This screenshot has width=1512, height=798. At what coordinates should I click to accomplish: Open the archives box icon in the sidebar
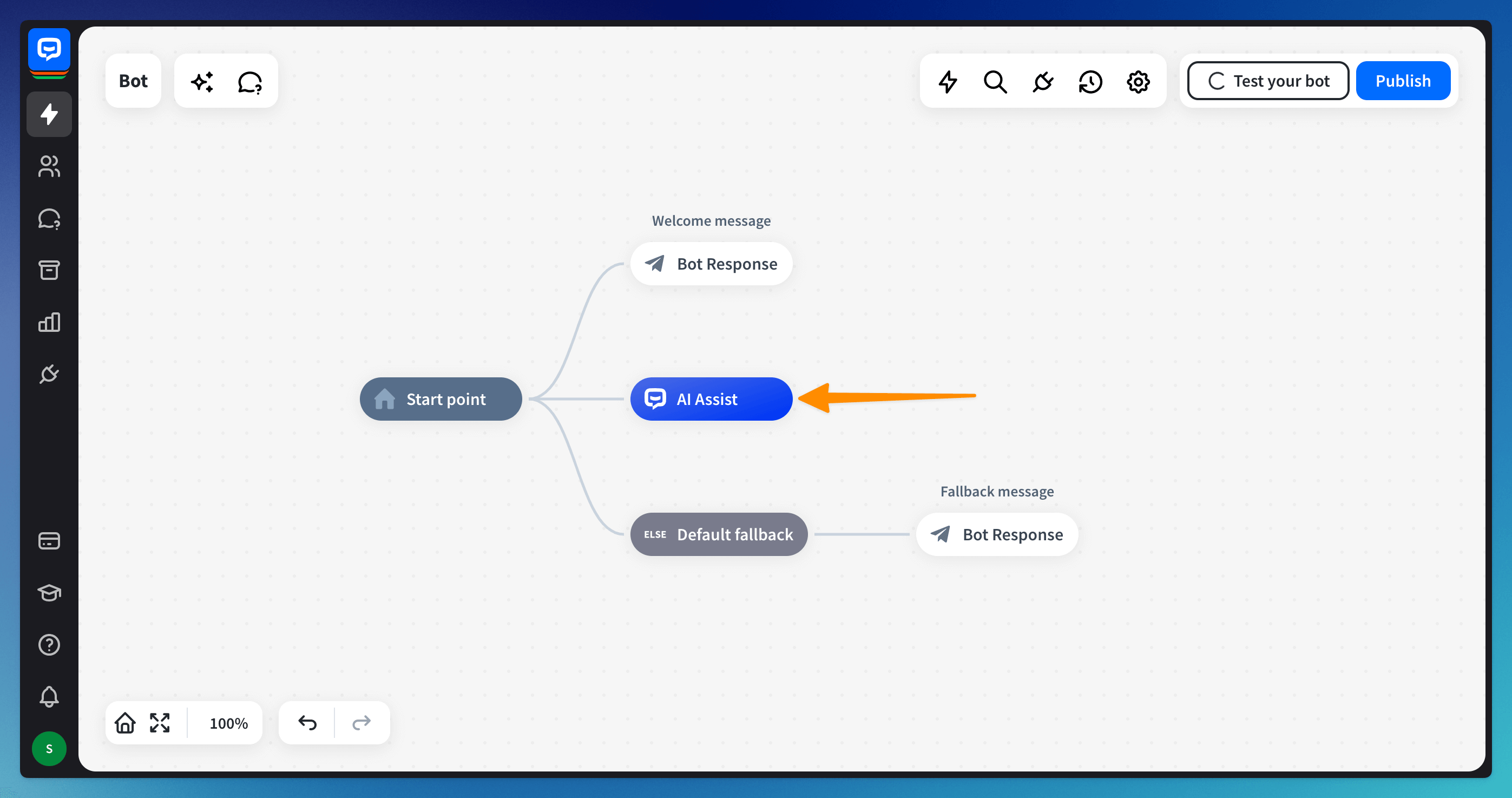click(49, 270)
